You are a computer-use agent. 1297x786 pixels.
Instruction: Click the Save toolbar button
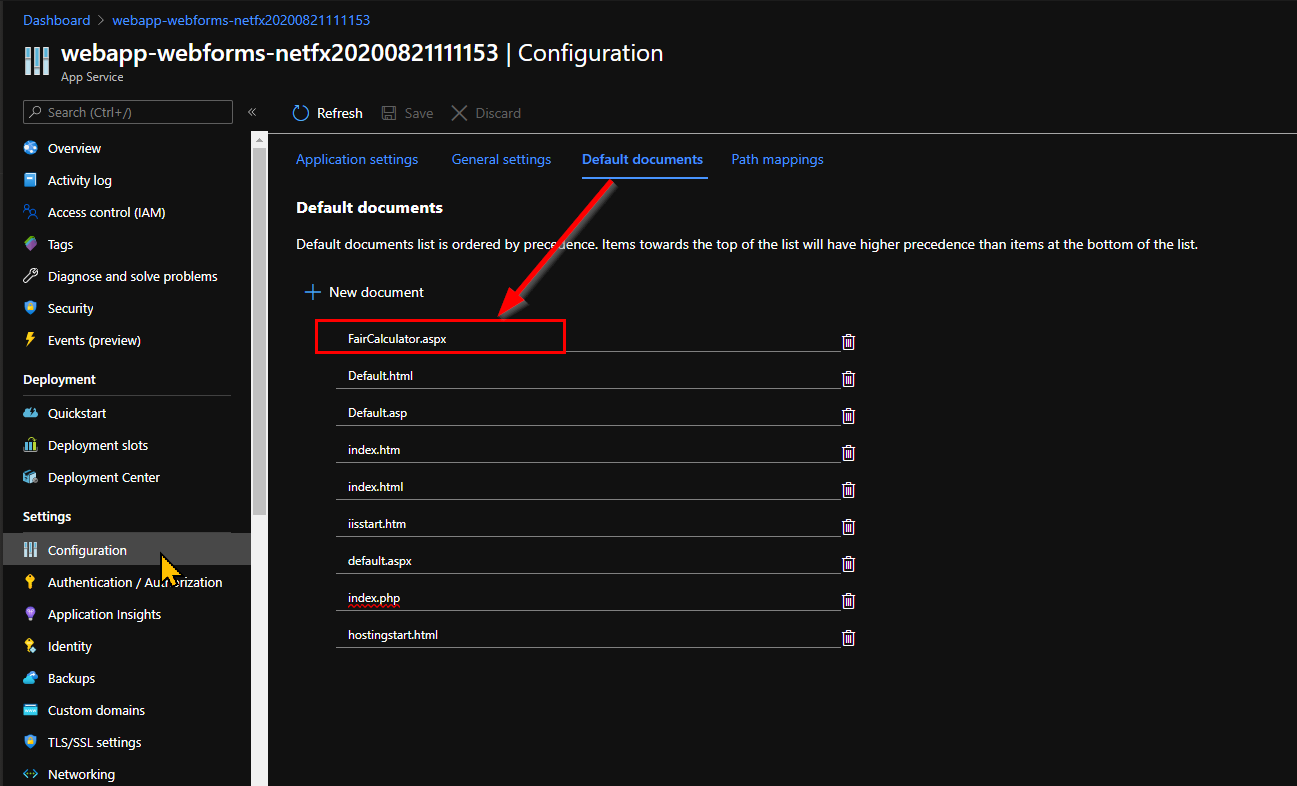pyautogui.click(x=407, y=113)
